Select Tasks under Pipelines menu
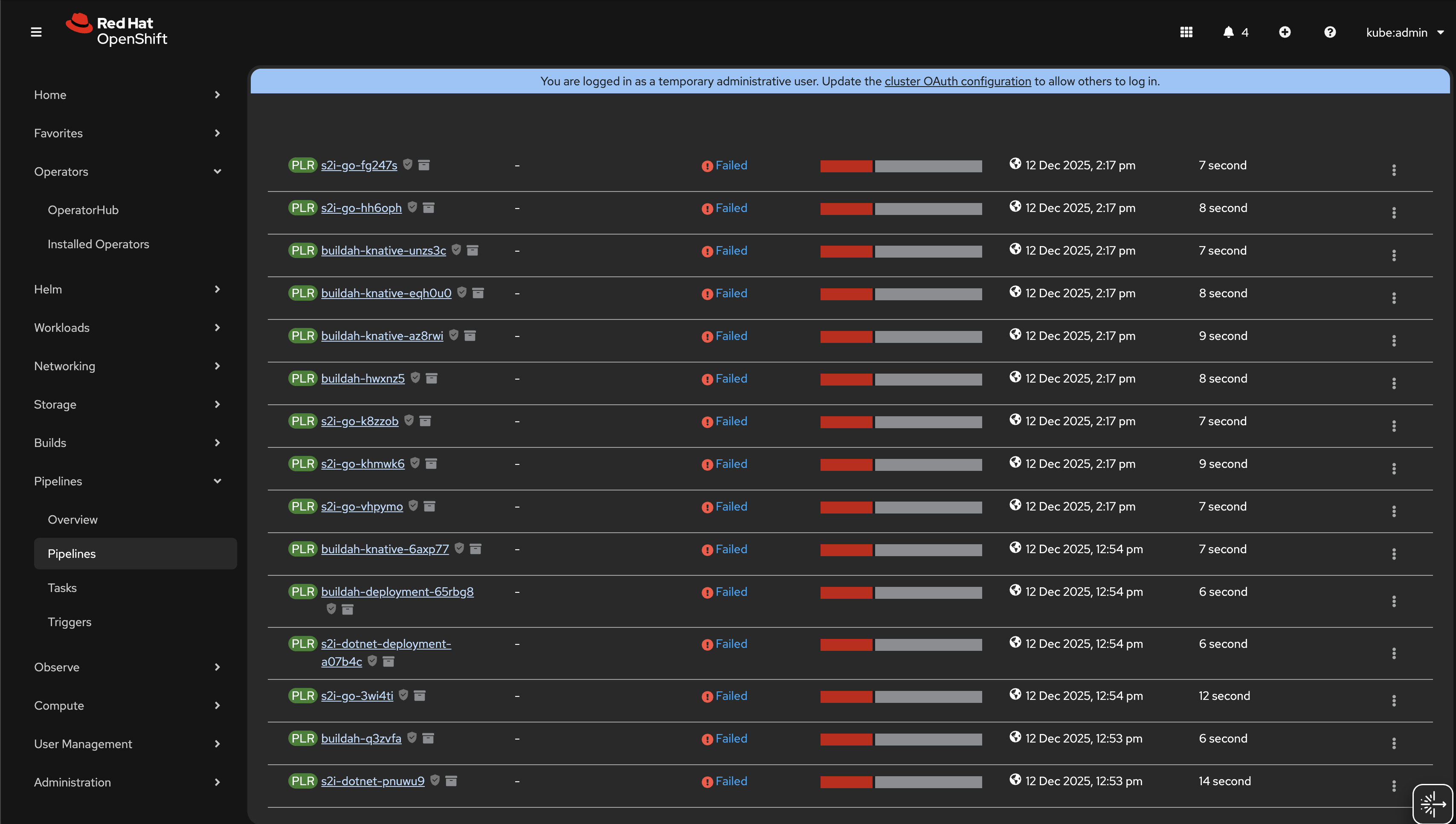Screen dimensions: 1456x824 (62, 587)
